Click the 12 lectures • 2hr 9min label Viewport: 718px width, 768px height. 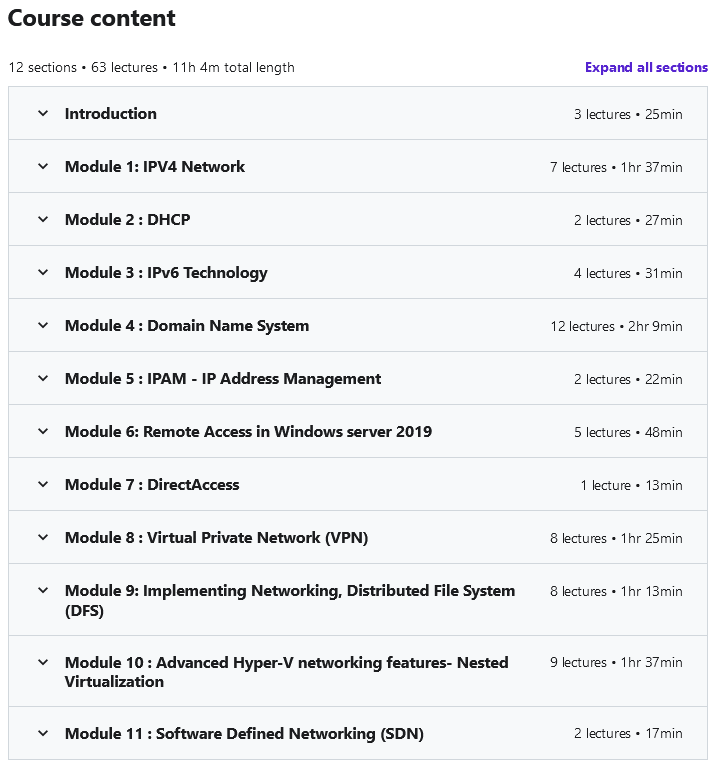616,326
